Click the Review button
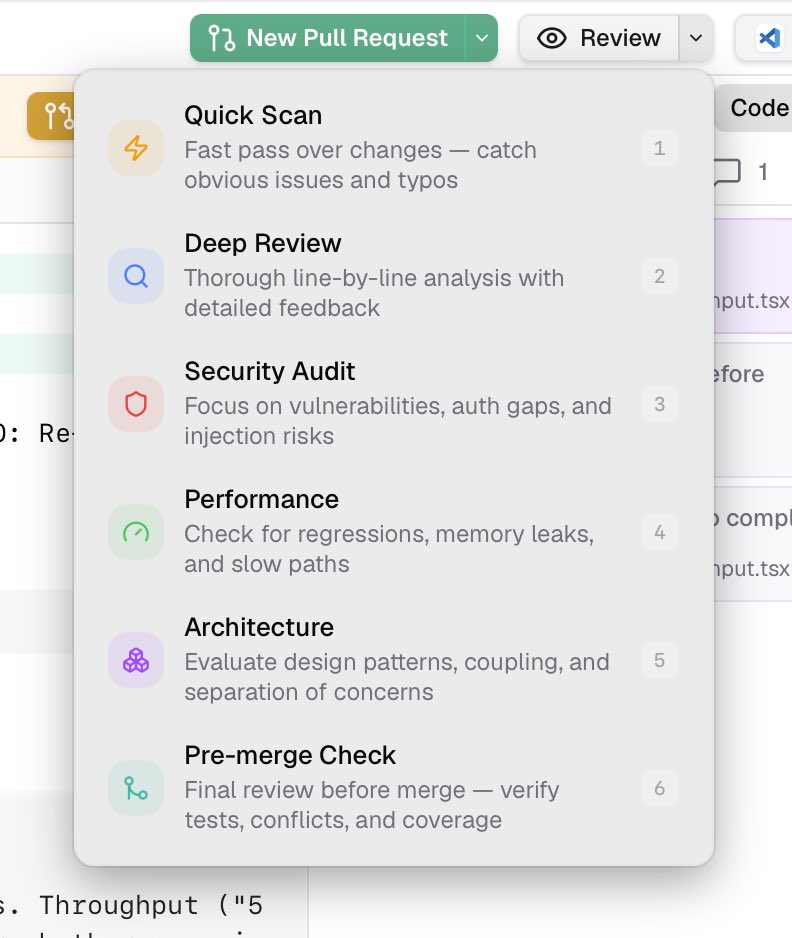Viewport: 792px width, 938px height. point(599,38)
